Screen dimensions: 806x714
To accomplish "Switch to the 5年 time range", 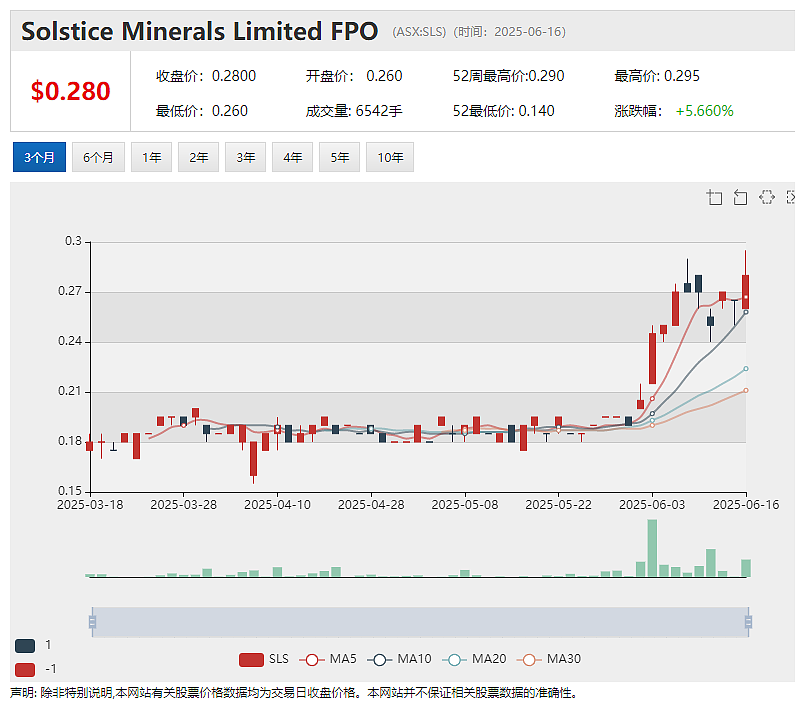I will [339, 157].
